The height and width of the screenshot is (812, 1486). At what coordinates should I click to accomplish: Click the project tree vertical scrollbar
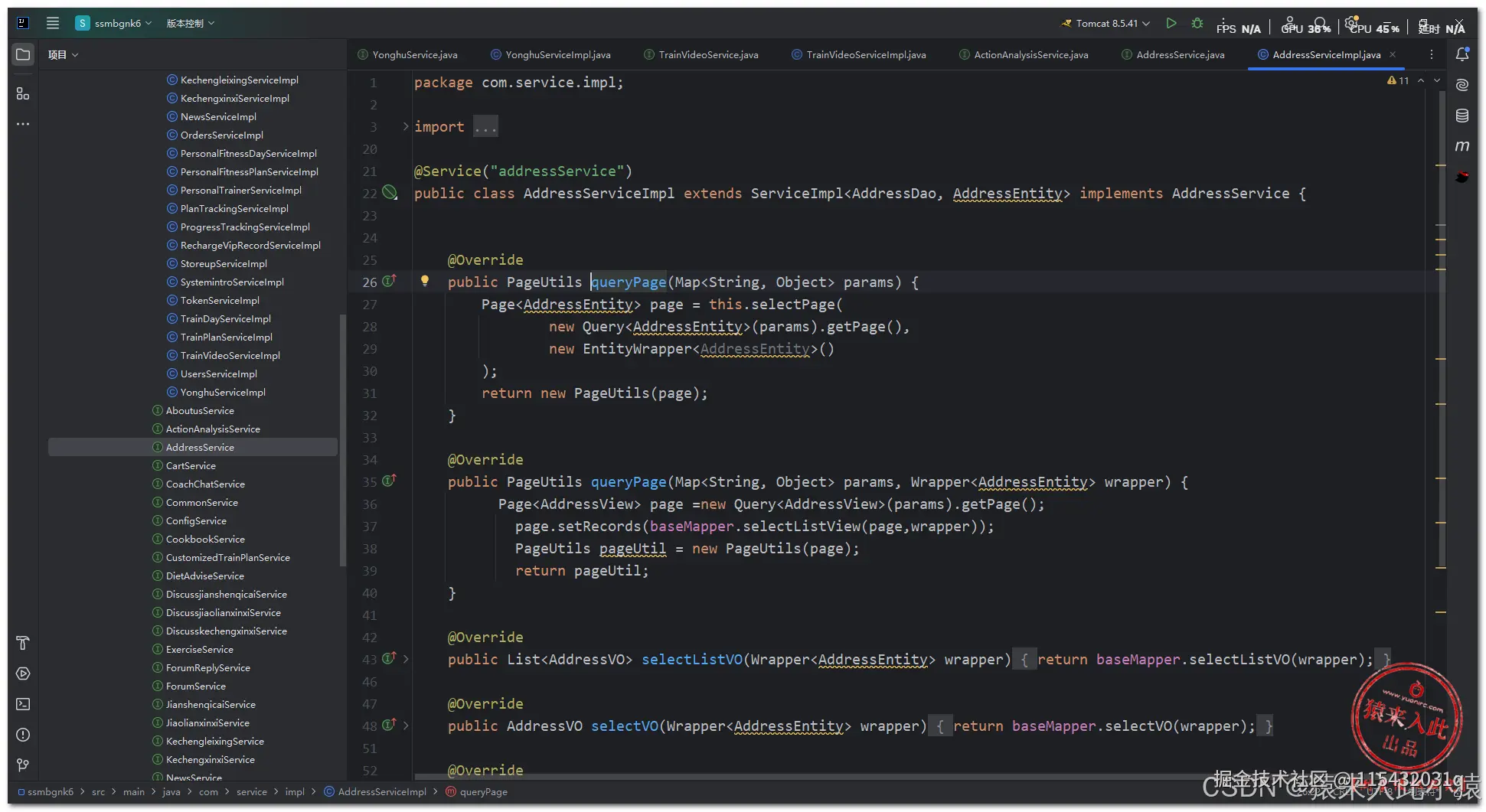[342, 440]
